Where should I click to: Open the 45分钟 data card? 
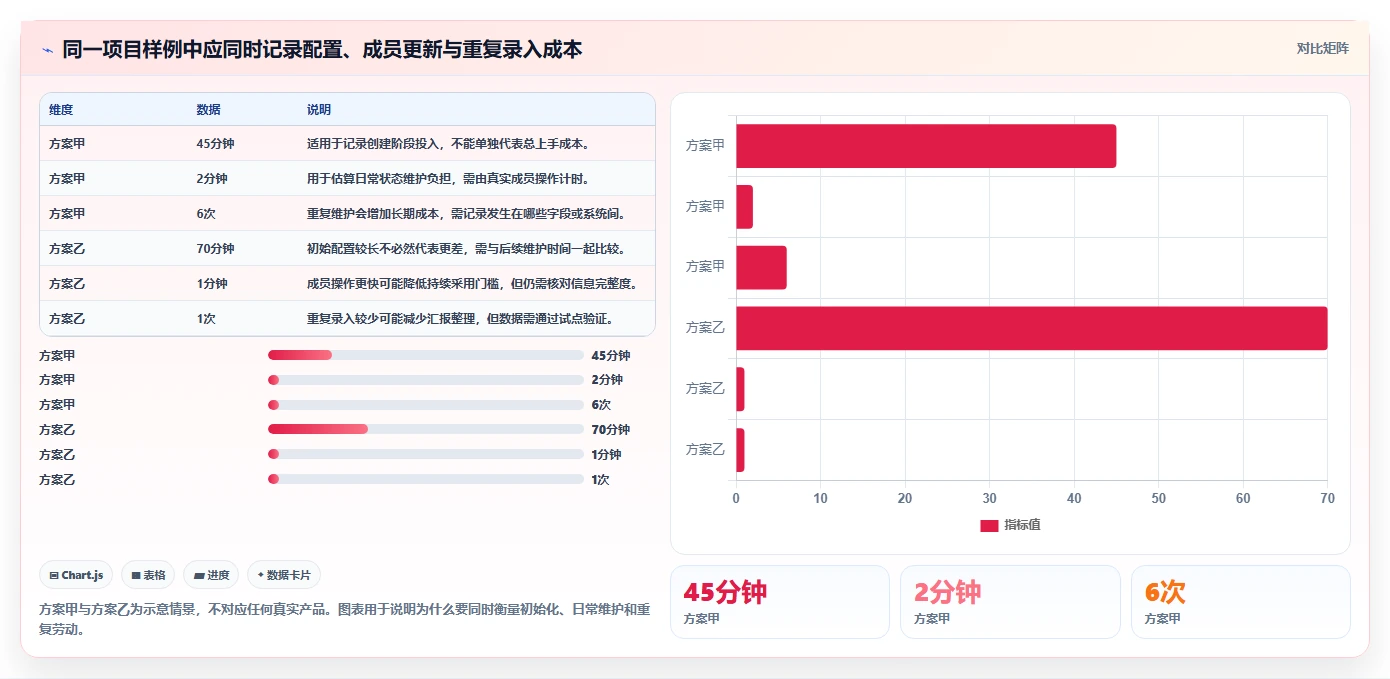click(x=779, y=602)
